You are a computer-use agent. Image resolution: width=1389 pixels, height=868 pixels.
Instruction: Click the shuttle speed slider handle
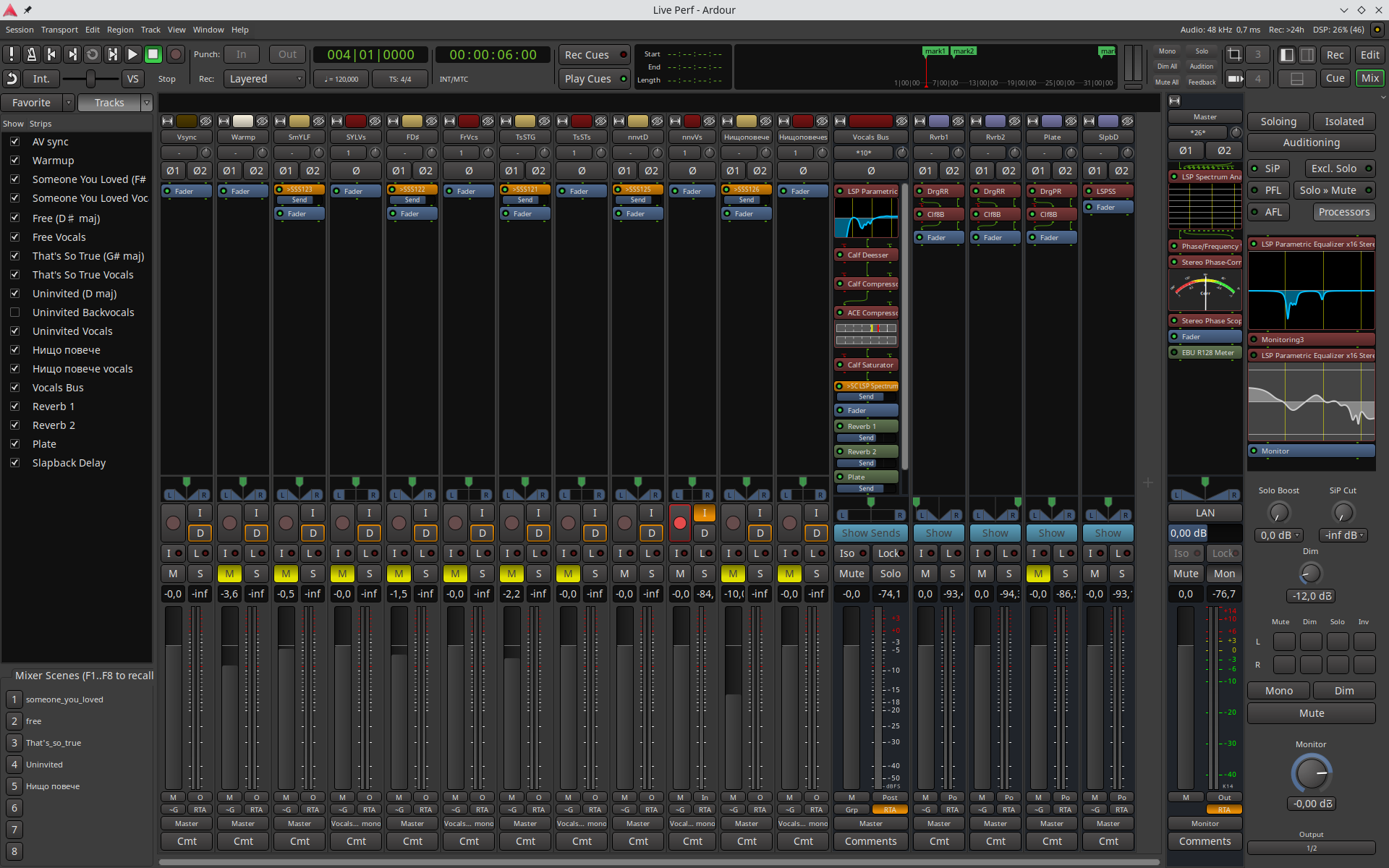90,79
